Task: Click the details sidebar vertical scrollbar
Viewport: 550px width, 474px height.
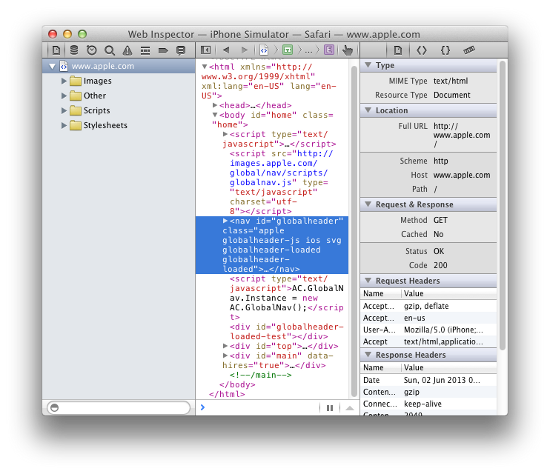Action: coord(502,205)
